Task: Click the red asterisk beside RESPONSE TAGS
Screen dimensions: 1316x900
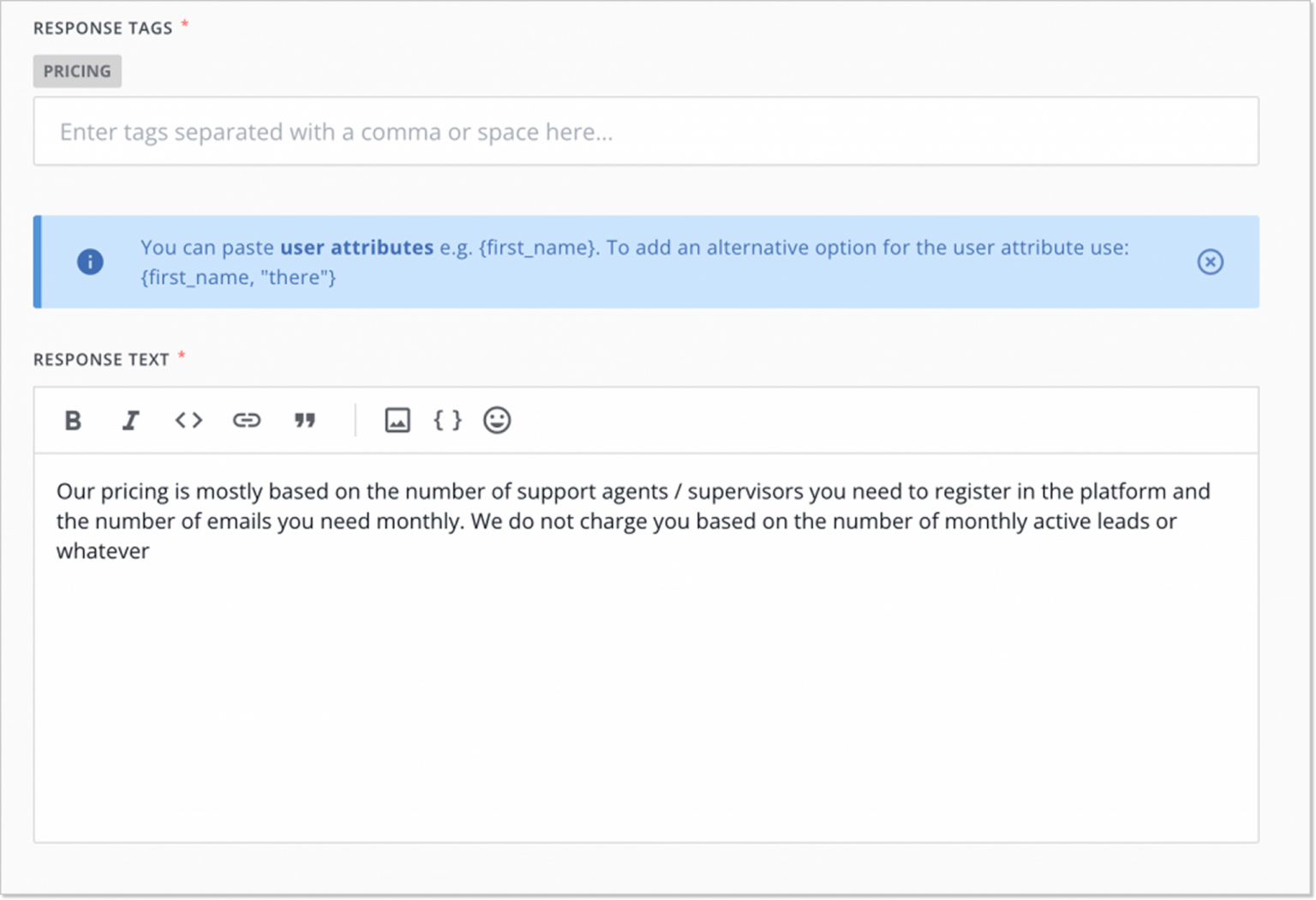Action: [184, 25]
